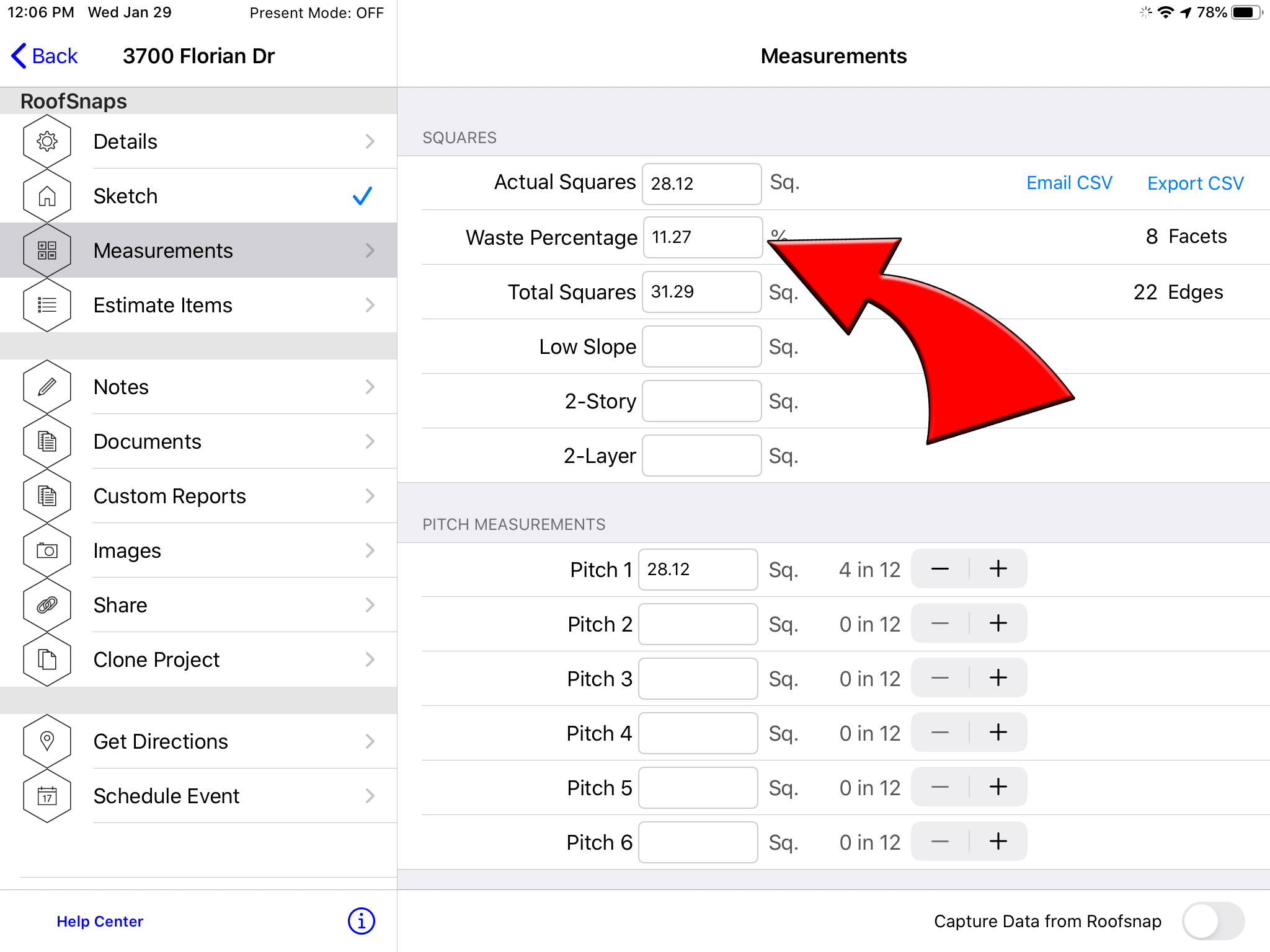Open the Help Center link
The height and width of the screenshot is (952, 1270).
point(100,921)
